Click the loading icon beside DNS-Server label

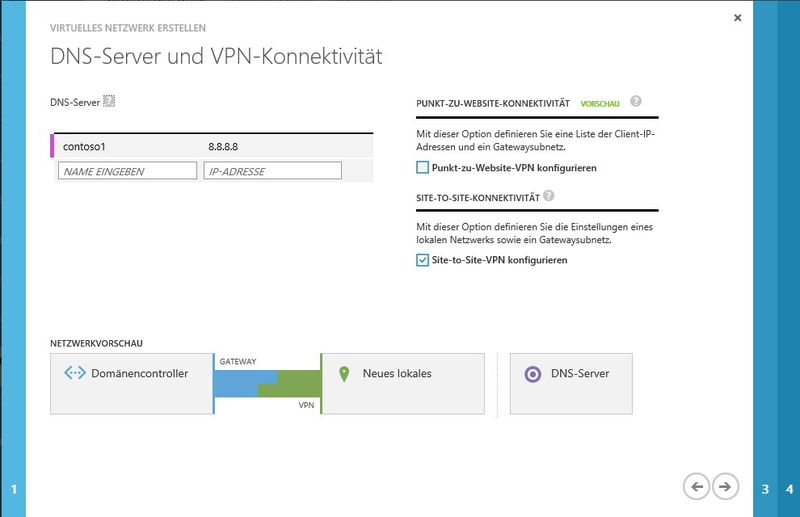coord(109,101)
